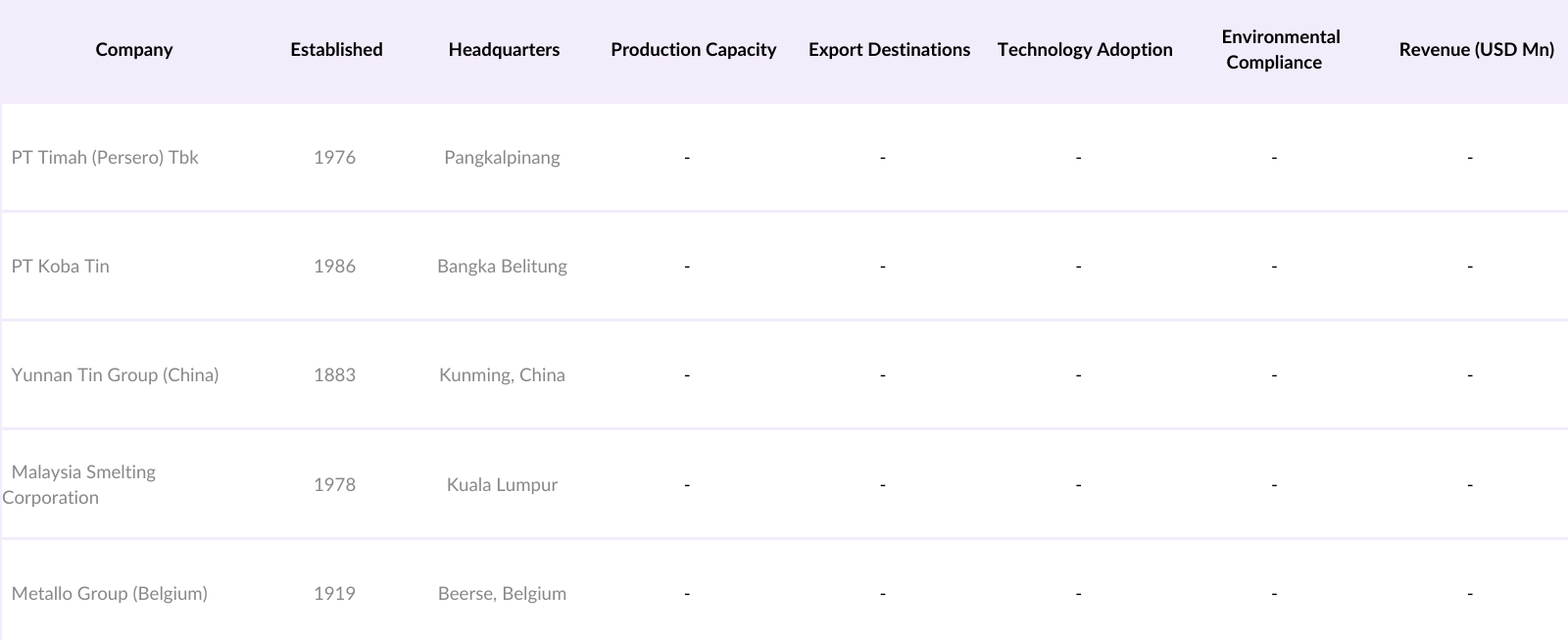Select the Export Destinations header
Screen dimensions: 1568x640
(x=889, y=50)
